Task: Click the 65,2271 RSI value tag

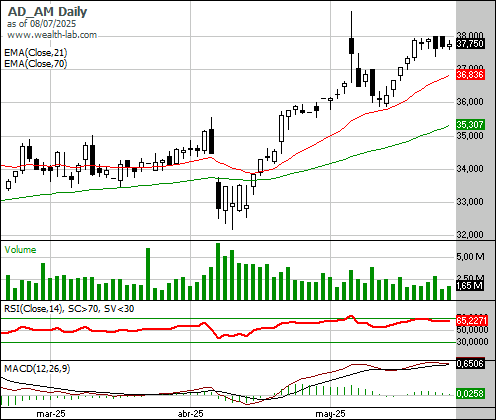Action: pos(472,321)
